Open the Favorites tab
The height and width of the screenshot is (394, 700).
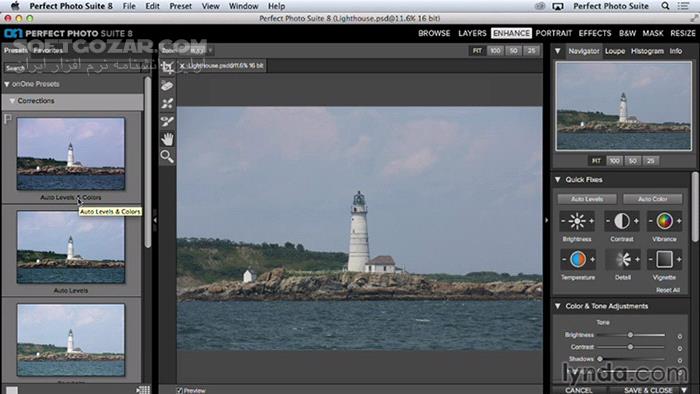[x=48, y=50]
